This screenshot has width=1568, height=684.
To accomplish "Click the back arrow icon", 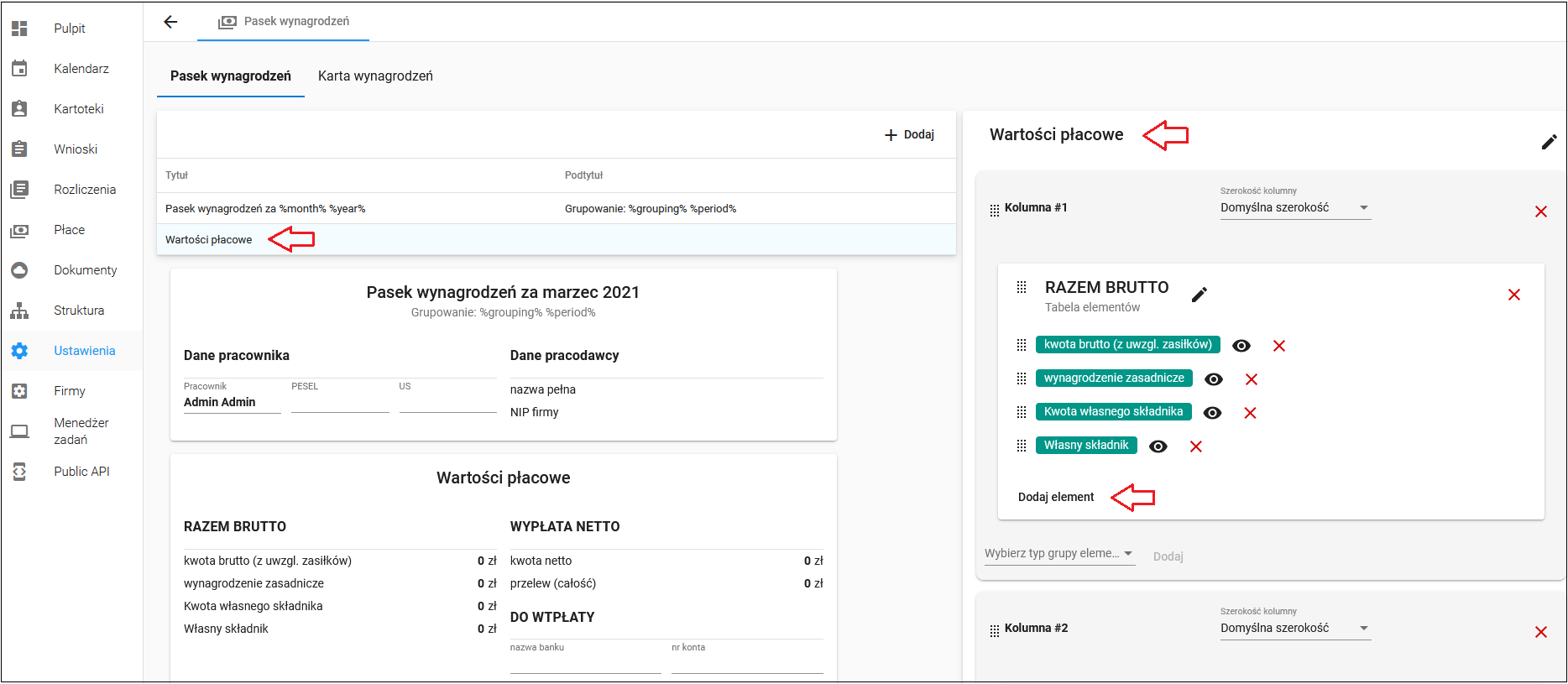I will point(170,22).
